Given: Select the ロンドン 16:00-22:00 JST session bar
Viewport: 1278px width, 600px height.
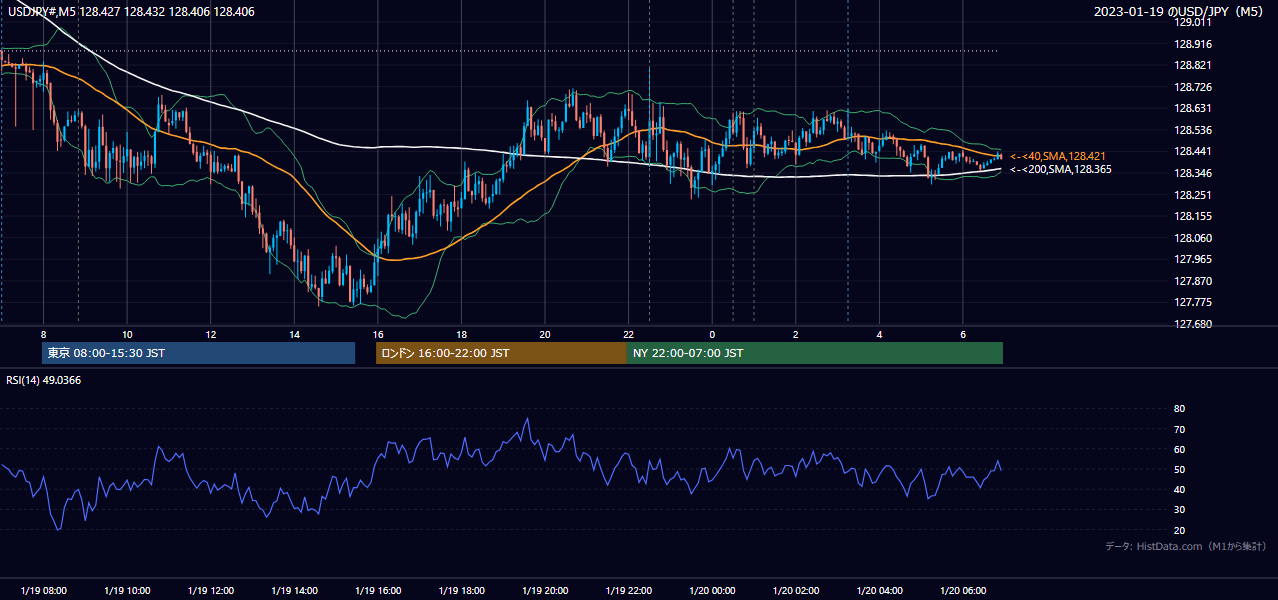Looking at the screenshot, I should pos(501,353).
